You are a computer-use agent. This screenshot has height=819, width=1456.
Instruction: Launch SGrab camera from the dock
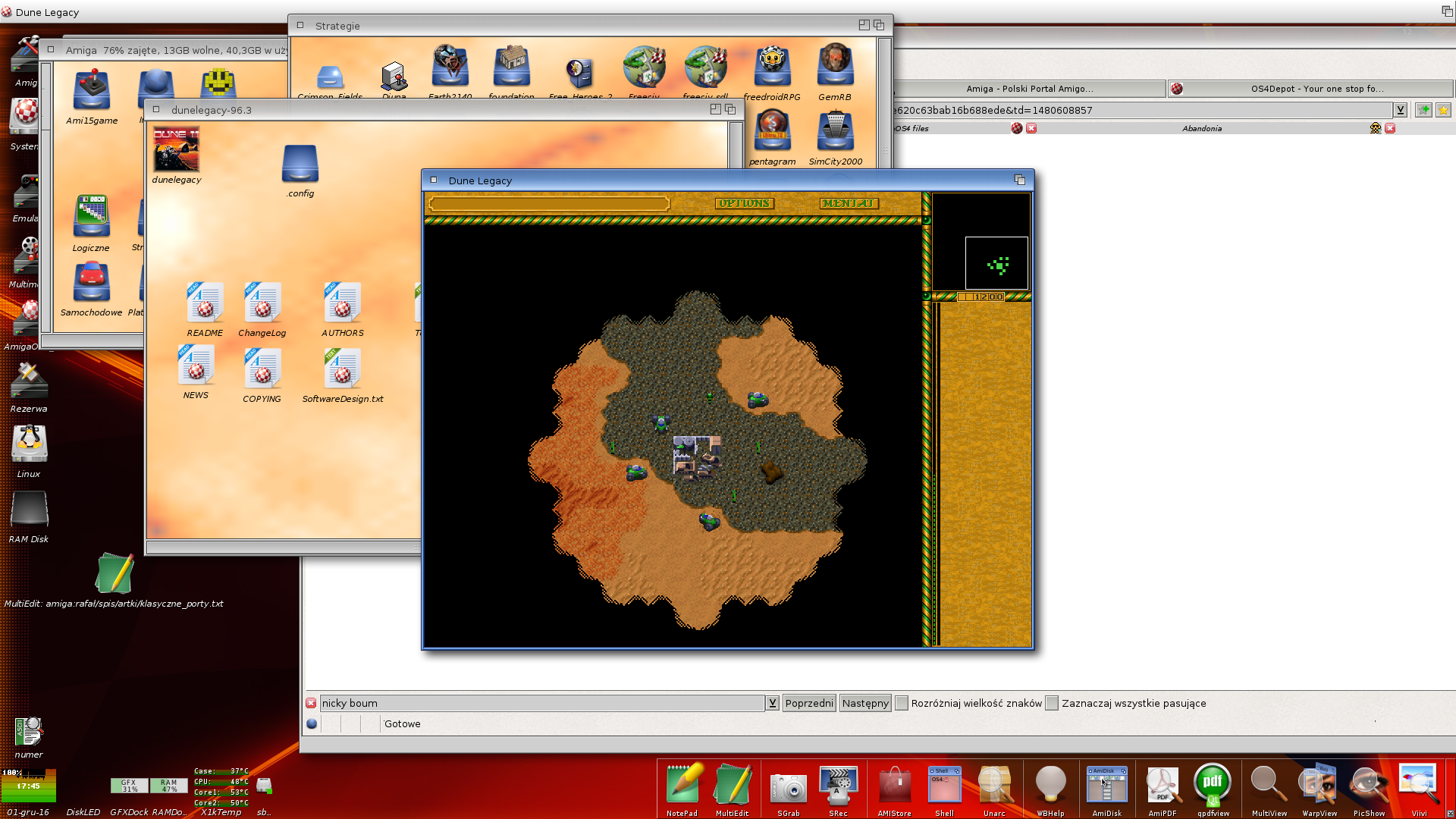click(x=789, y=789)
